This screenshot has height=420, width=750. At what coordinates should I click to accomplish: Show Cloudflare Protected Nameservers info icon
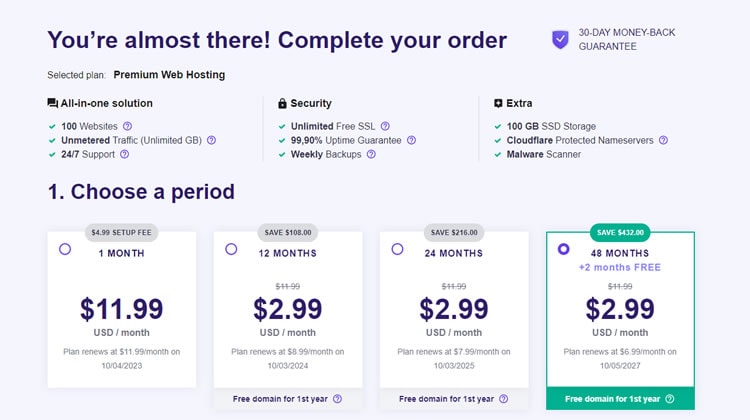tap(663, 140)
